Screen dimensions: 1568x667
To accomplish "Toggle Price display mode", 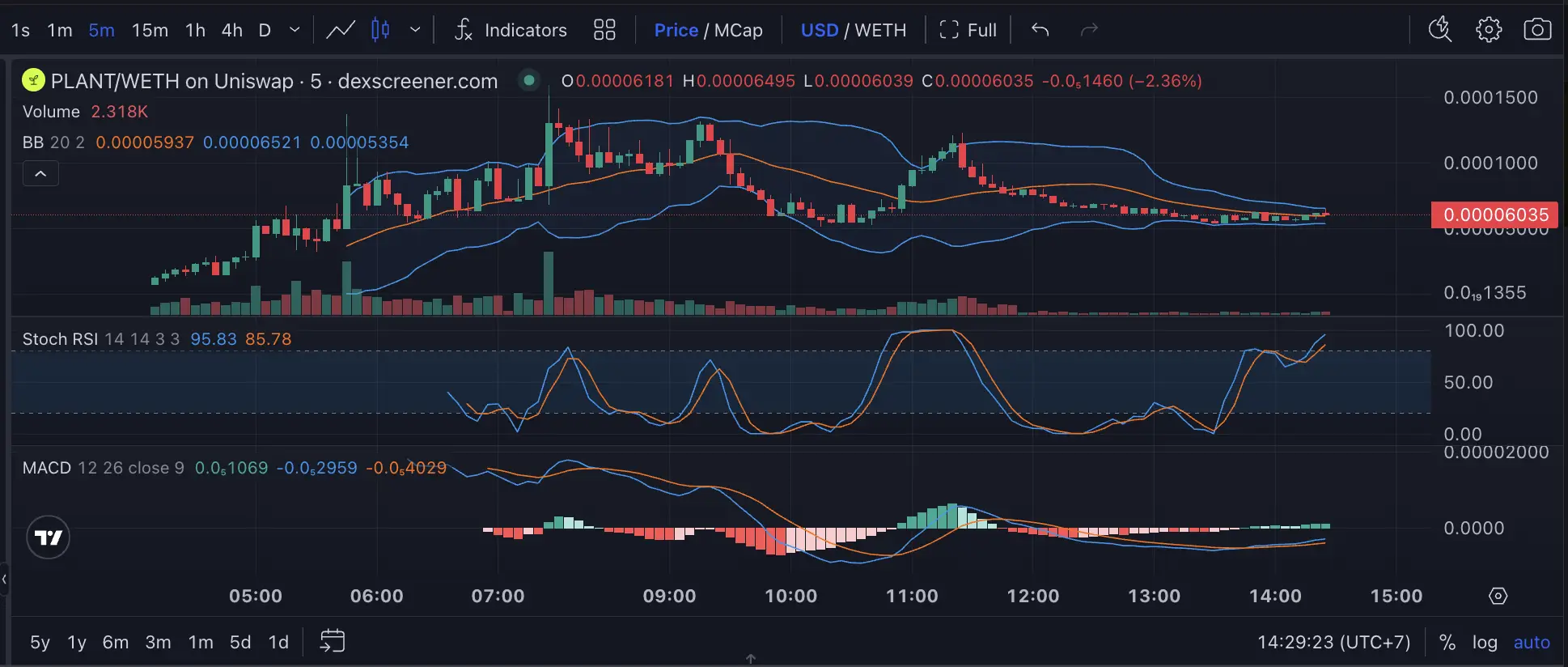I will (676, 31).
